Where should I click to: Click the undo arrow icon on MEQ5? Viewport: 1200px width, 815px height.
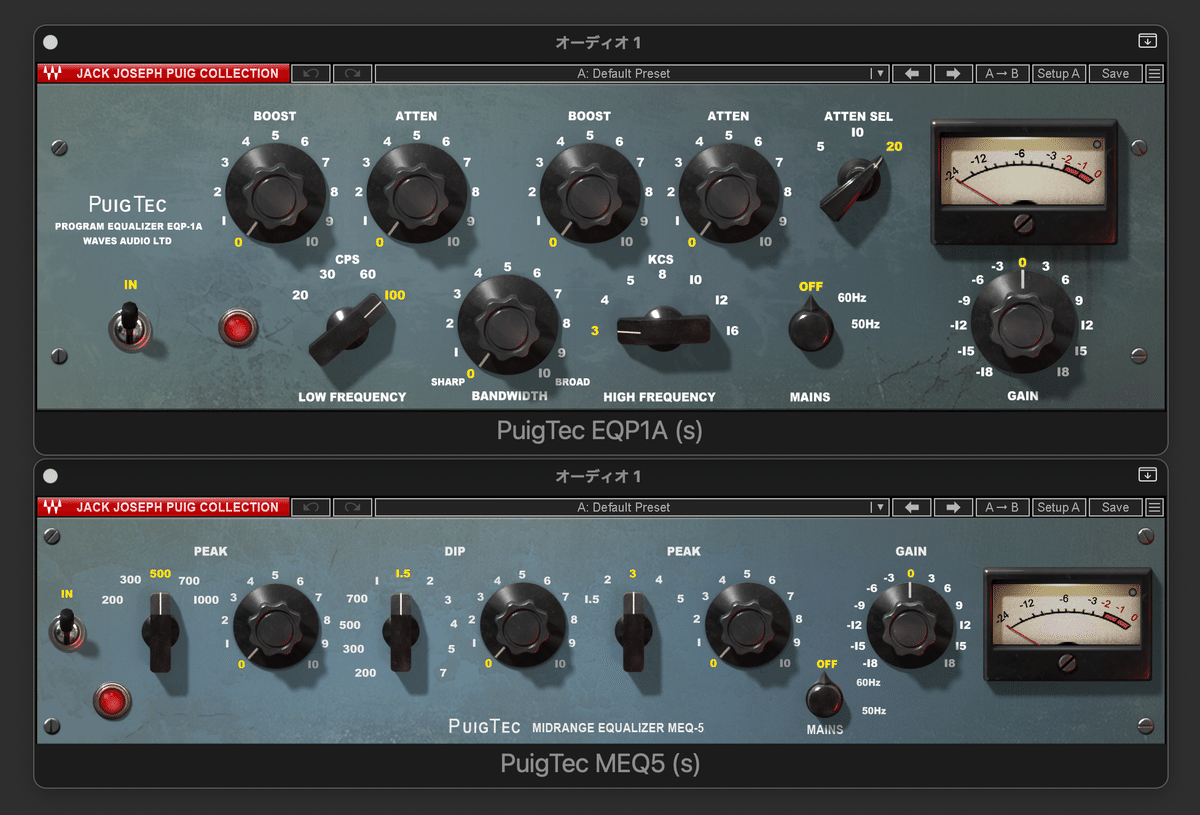pyautogui.click(x=310, y=506)
